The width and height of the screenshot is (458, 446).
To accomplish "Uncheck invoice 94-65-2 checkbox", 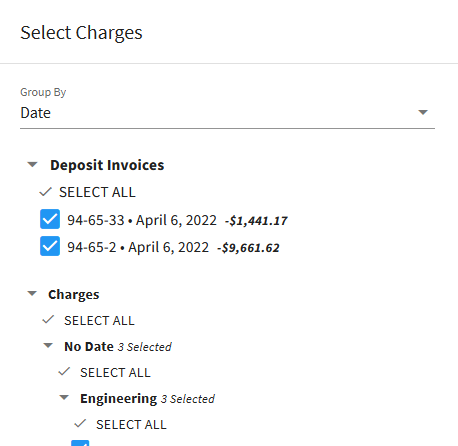I will pos(50,246).
